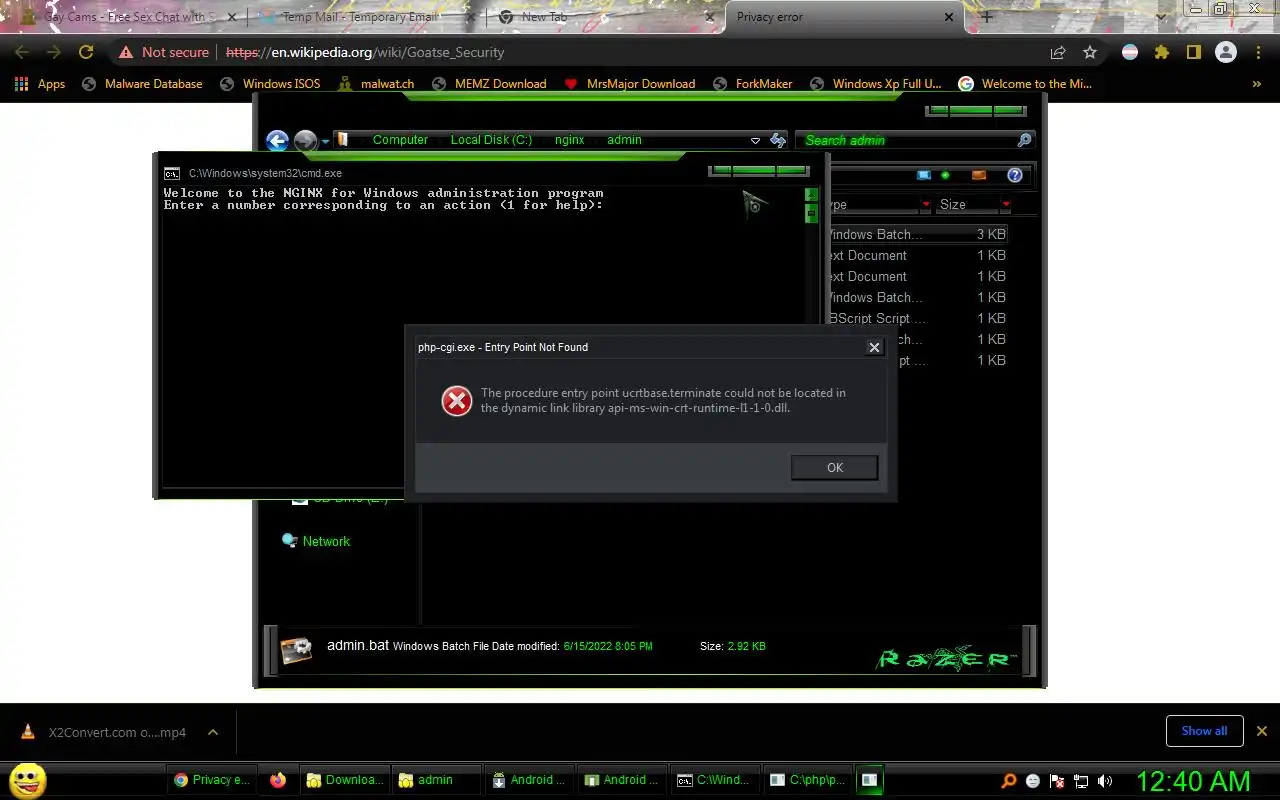Viewport: 1280px width, 800px height.
Task: Switch to Downloads folder taskbar item
Action: click(x=345, y=780)
